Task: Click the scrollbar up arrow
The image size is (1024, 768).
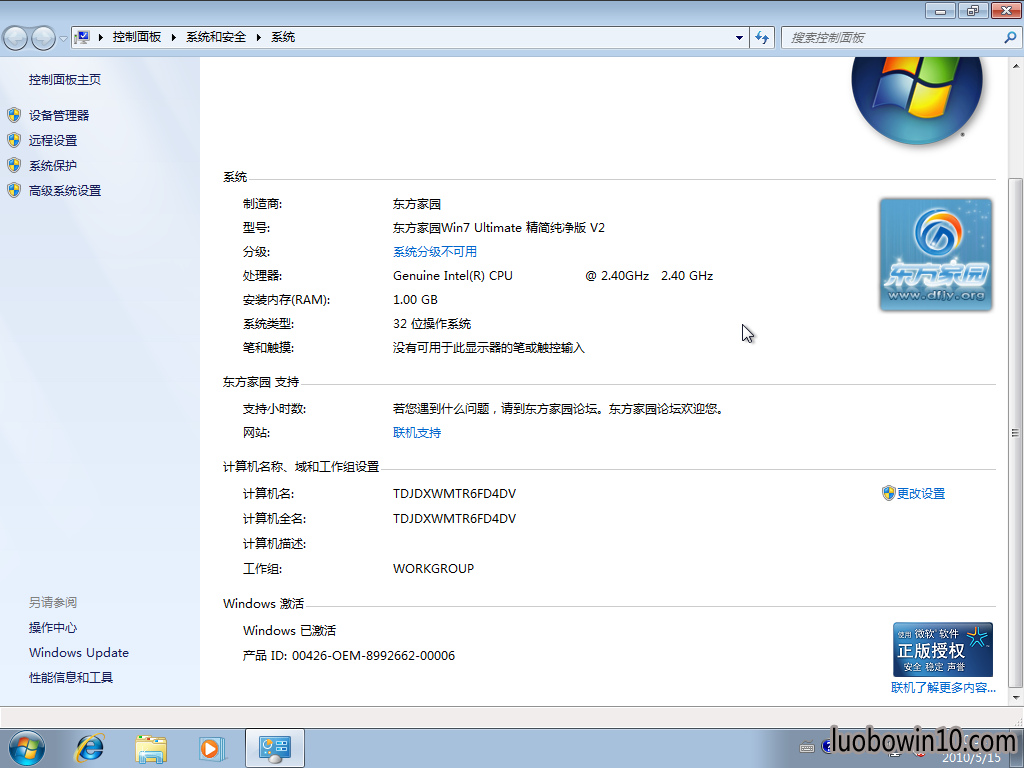Action: tap(1016, 66)
